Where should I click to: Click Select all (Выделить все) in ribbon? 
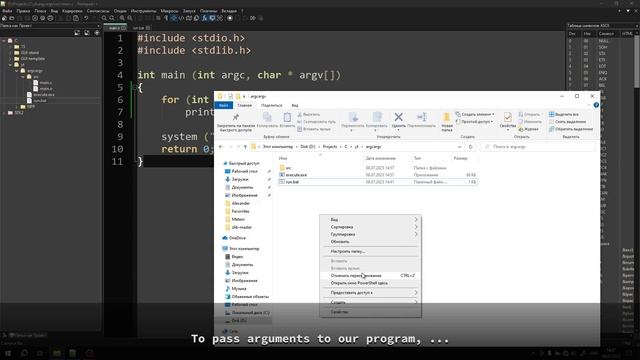coord(564,114)
